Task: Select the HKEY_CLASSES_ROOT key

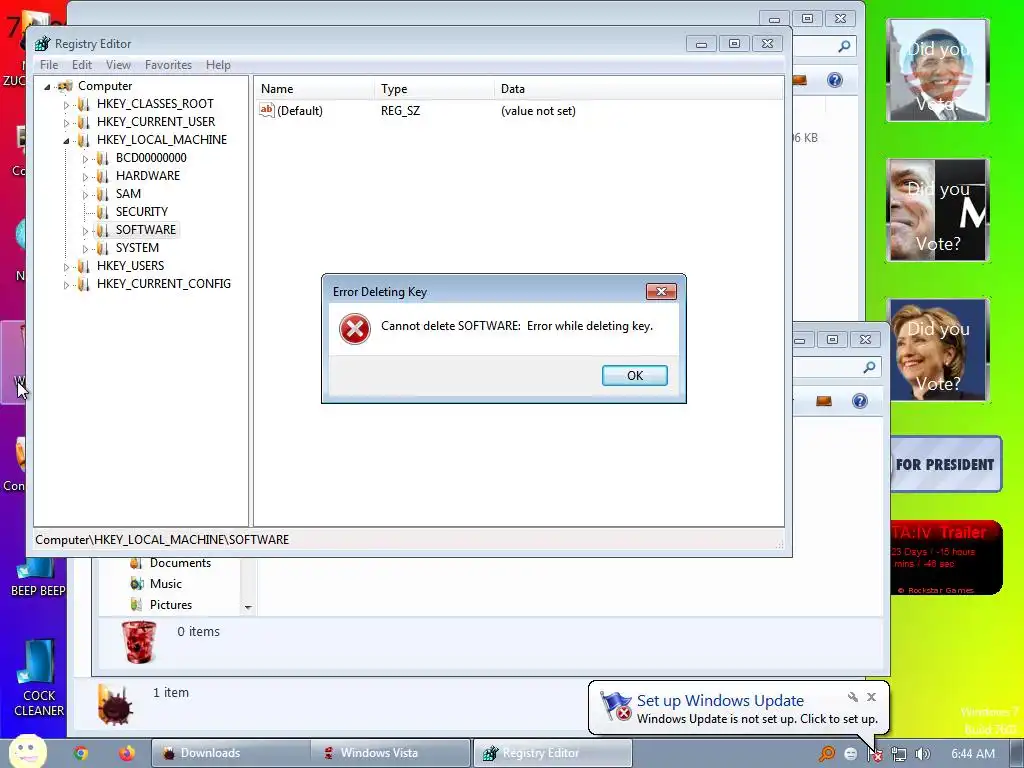Action: pos(155,104)
